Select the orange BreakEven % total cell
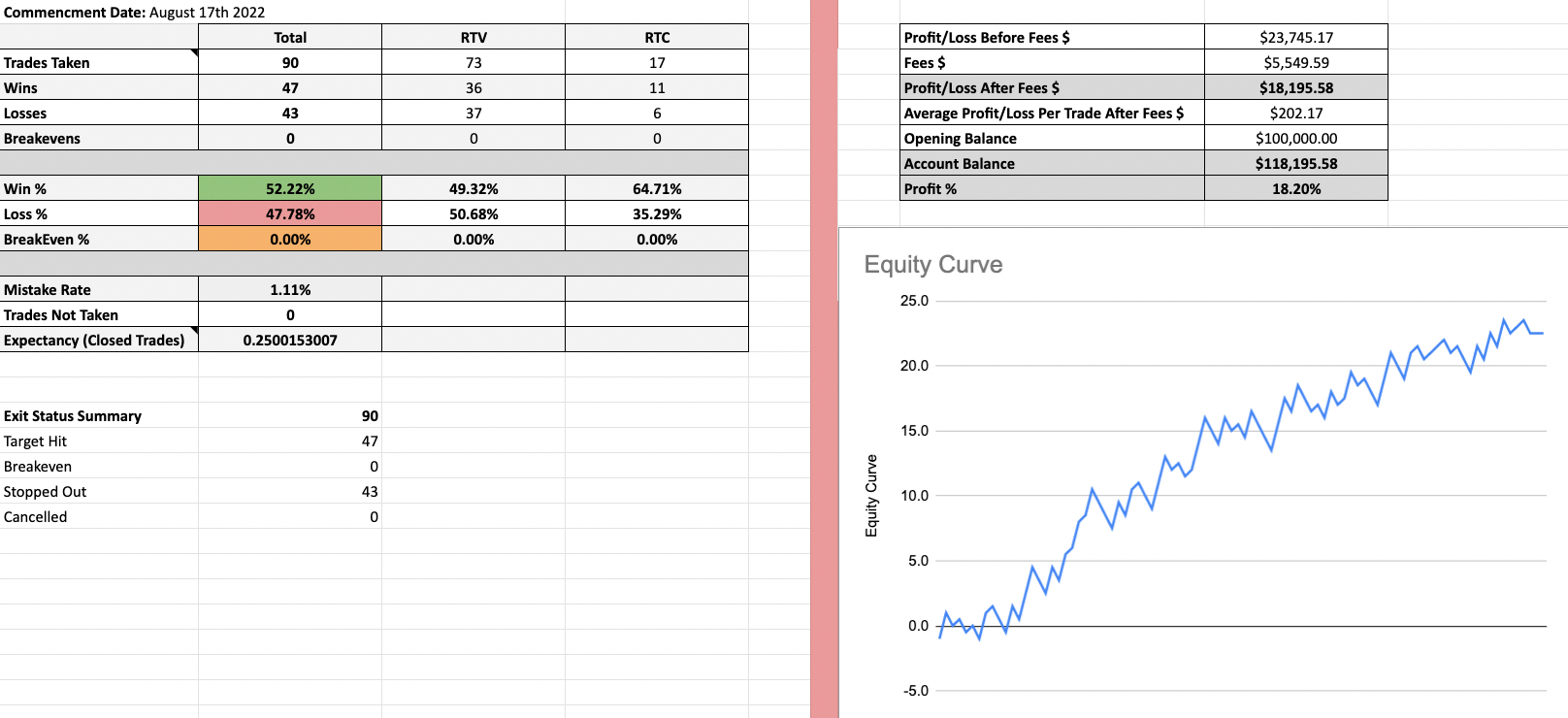 tap(290, 240)
